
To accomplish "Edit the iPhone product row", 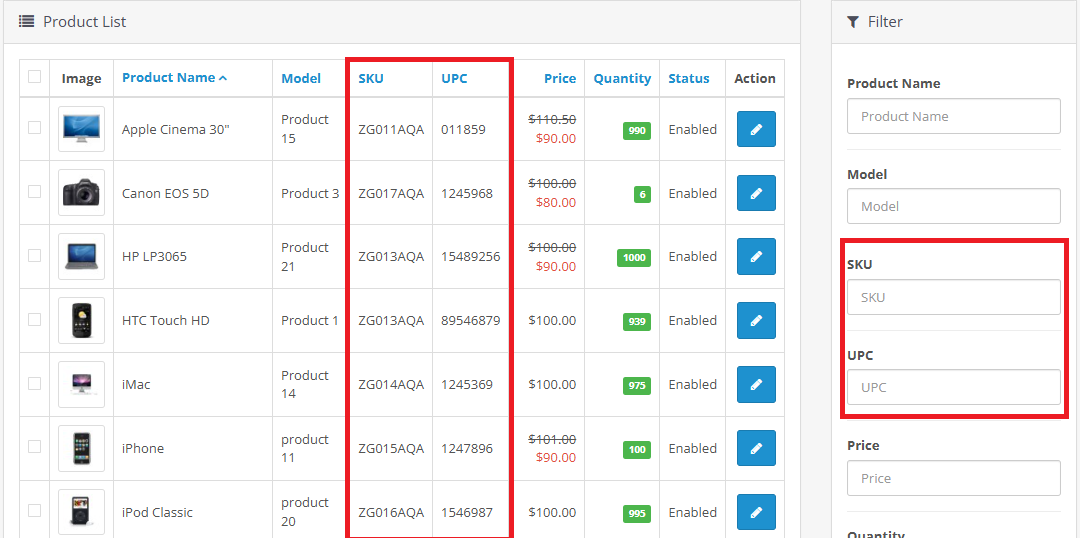I will click(756, 449).
